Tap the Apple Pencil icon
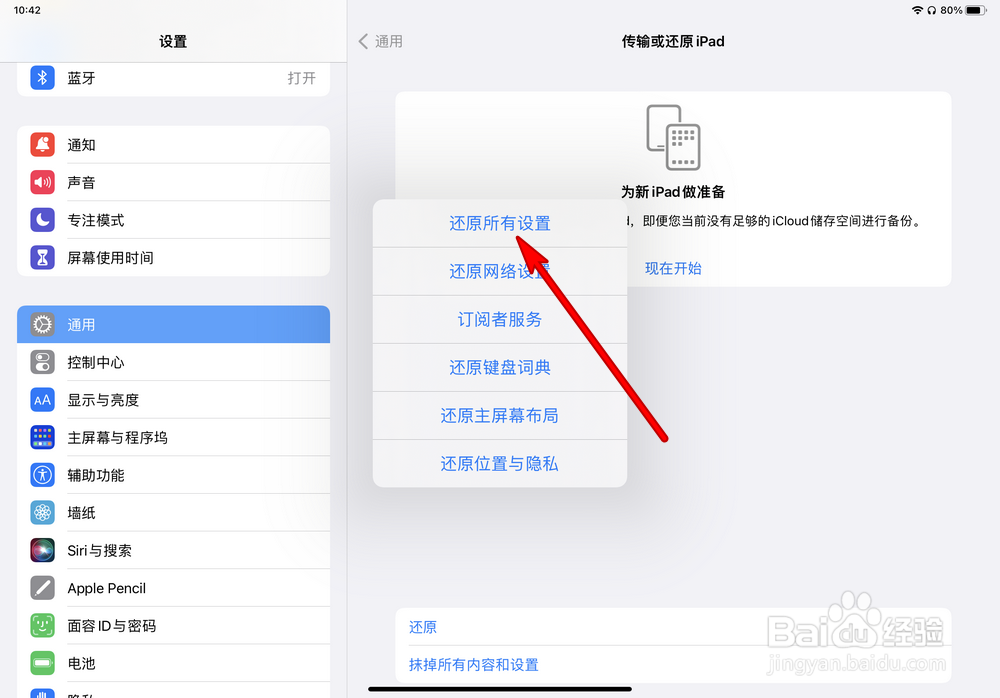 (x=42, y=588)
